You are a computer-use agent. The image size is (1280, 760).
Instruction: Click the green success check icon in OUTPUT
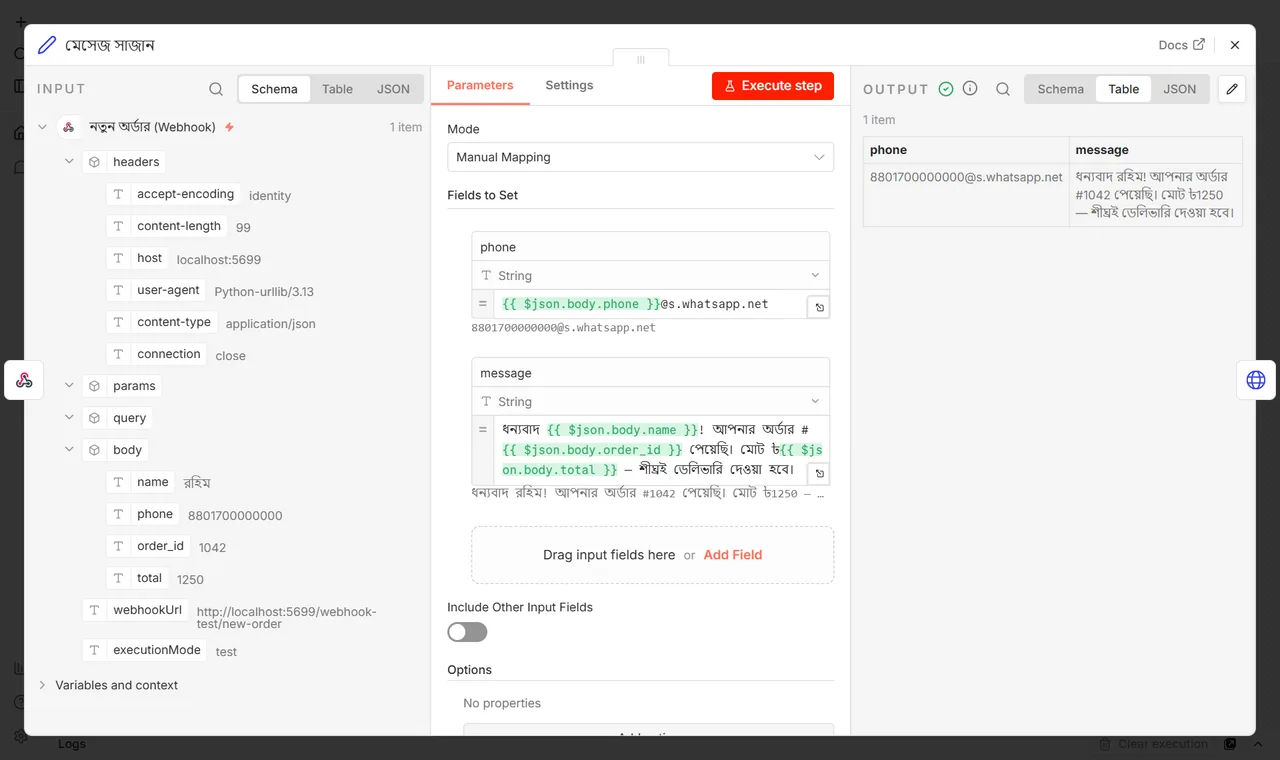click(946, 89)
